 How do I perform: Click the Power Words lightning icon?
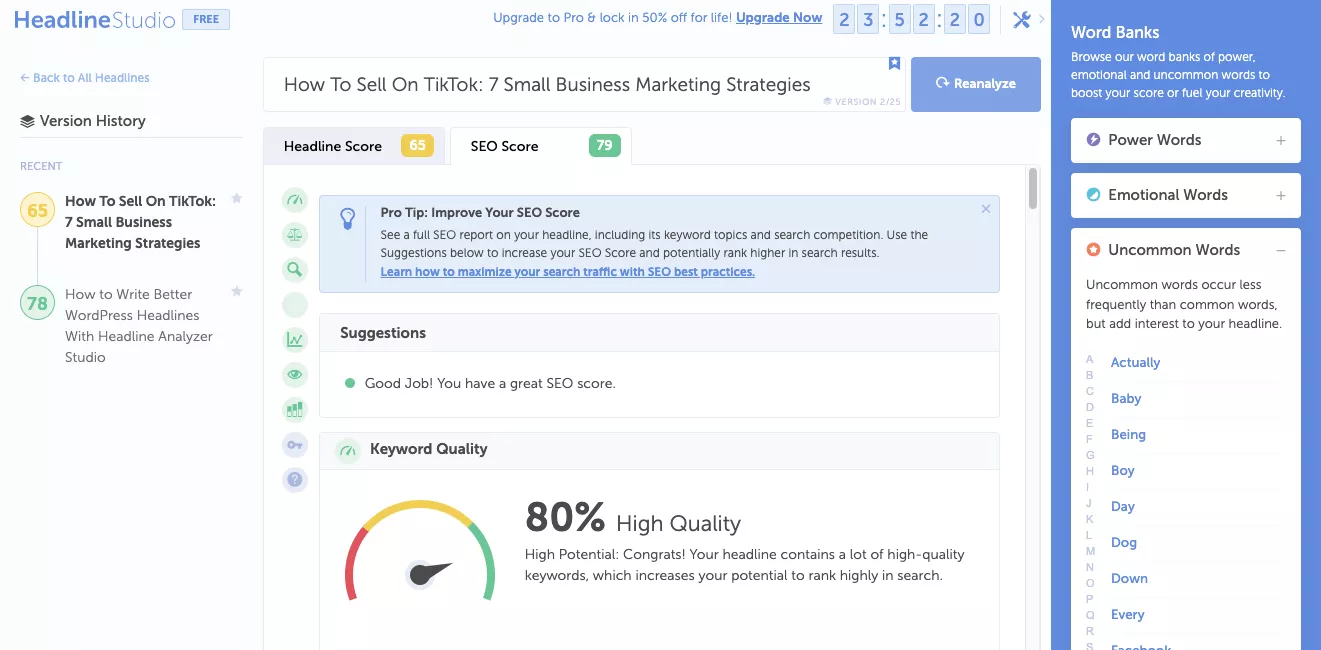pos(1093,140)
